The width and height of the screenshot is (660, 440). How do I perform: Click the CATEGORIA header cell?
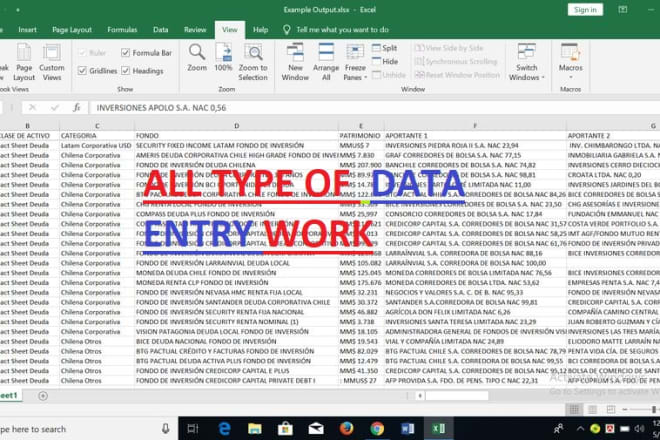(97, 136)
